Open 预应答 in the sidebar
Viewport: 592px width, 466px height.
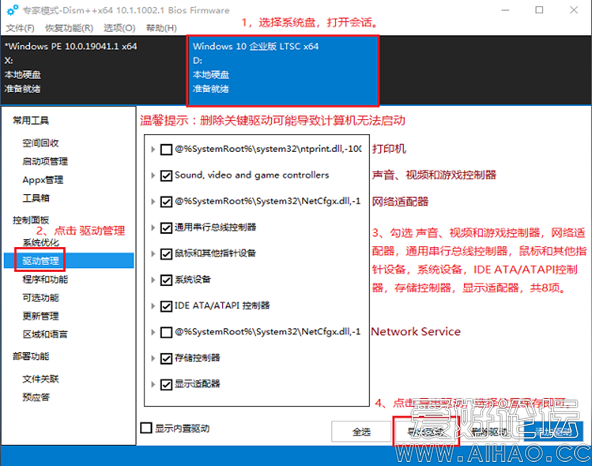click(36, 397)
